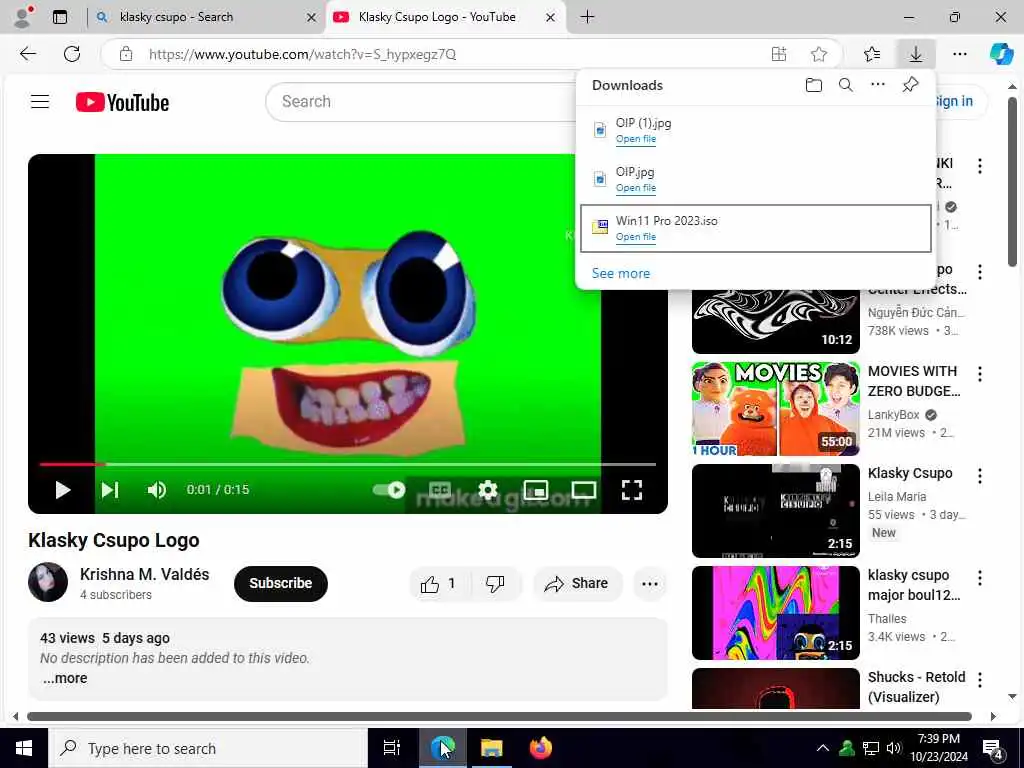Toggle the Downloads toolbar button
The image size is (1024, 768).
(x=916, y=54)
